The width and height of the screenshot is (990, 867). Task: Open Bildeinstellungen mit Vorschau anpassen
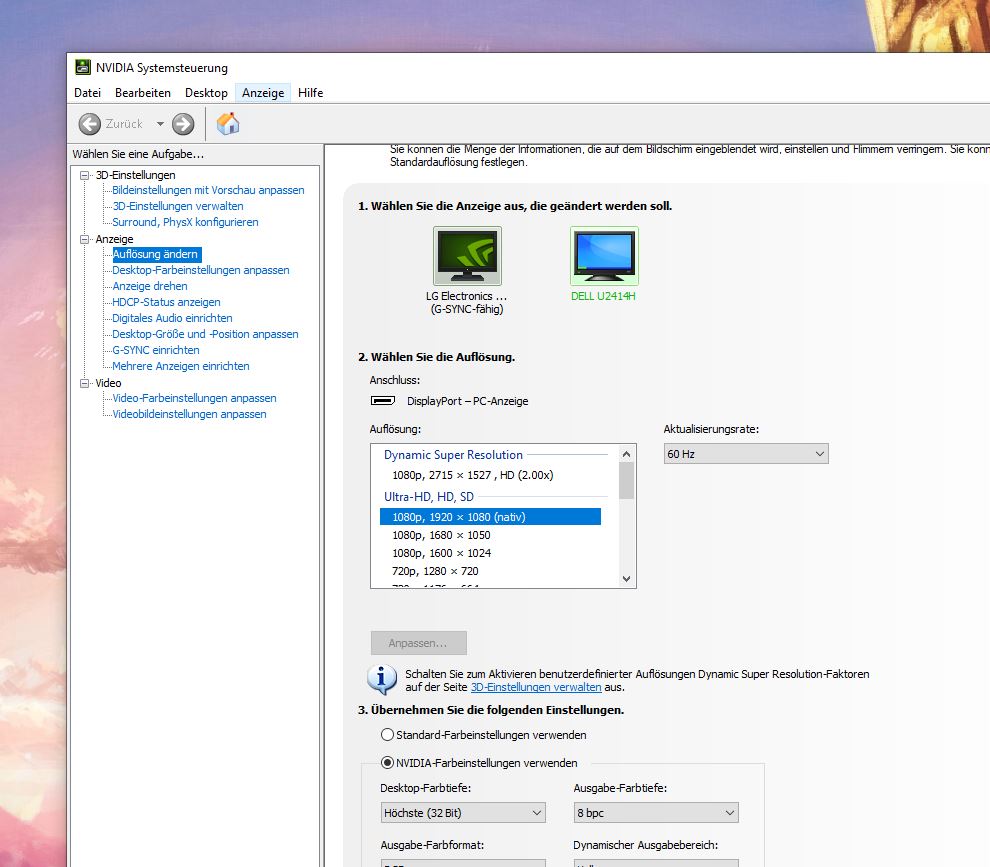[x=208, y=190]
